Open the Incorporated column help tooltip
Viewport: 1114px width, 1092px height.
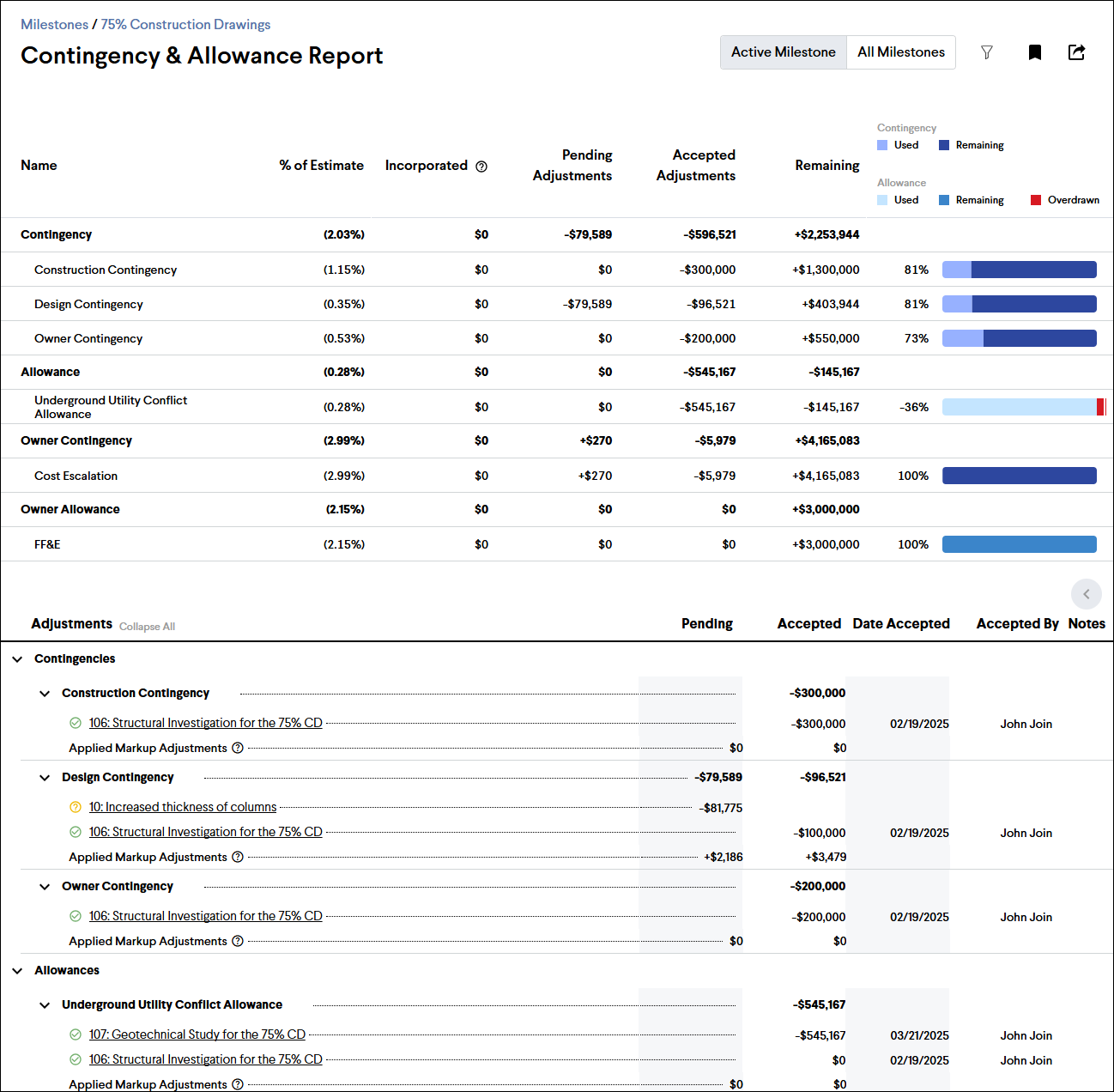click(x=482, y=166)
